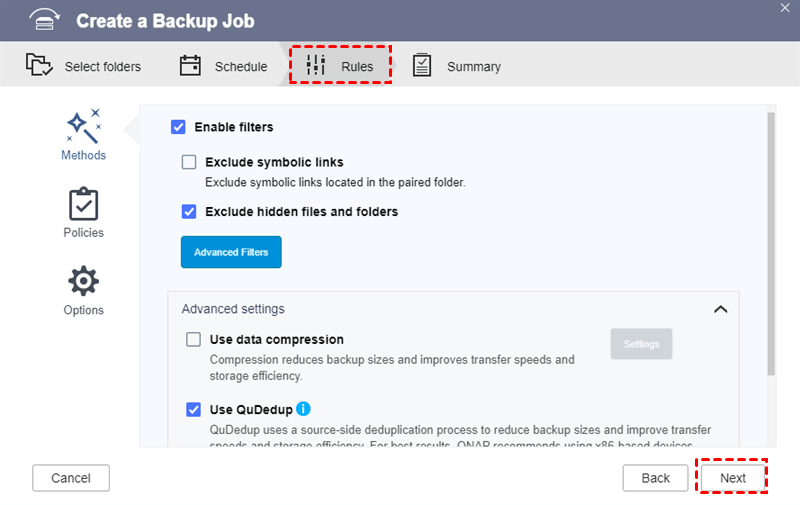Click the Schedule calendar icon
This screenshot has width=800, height=505.
pos(191,66)
